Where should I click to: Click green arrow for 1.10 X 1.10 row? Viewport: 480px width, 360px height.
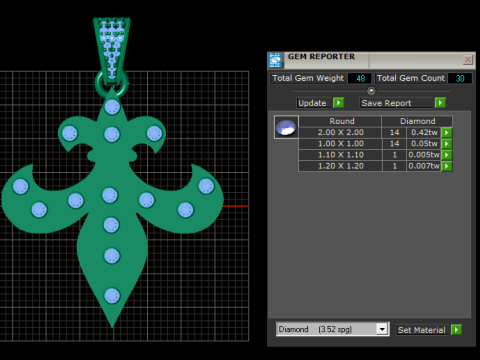tap(447, 155)
